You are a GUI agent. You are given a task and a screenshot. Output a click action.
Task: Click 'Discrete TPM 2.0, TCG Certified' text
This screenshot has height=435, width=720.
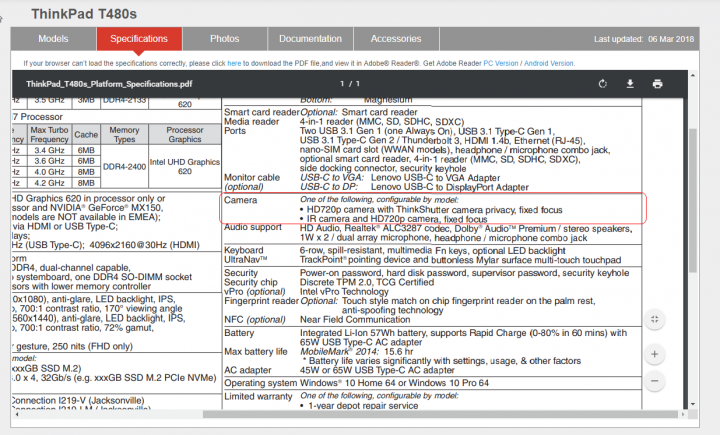click(x=367, y=282)
